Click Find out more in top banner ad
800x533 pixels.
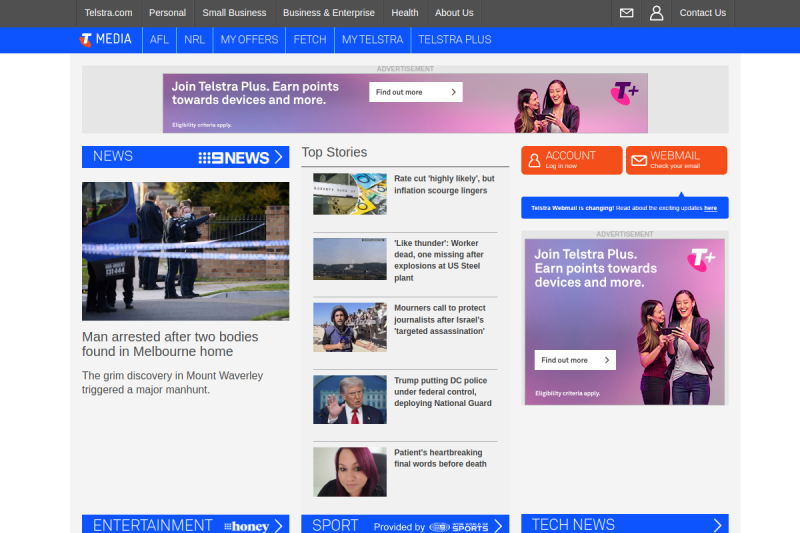click(x=416, y=92)
